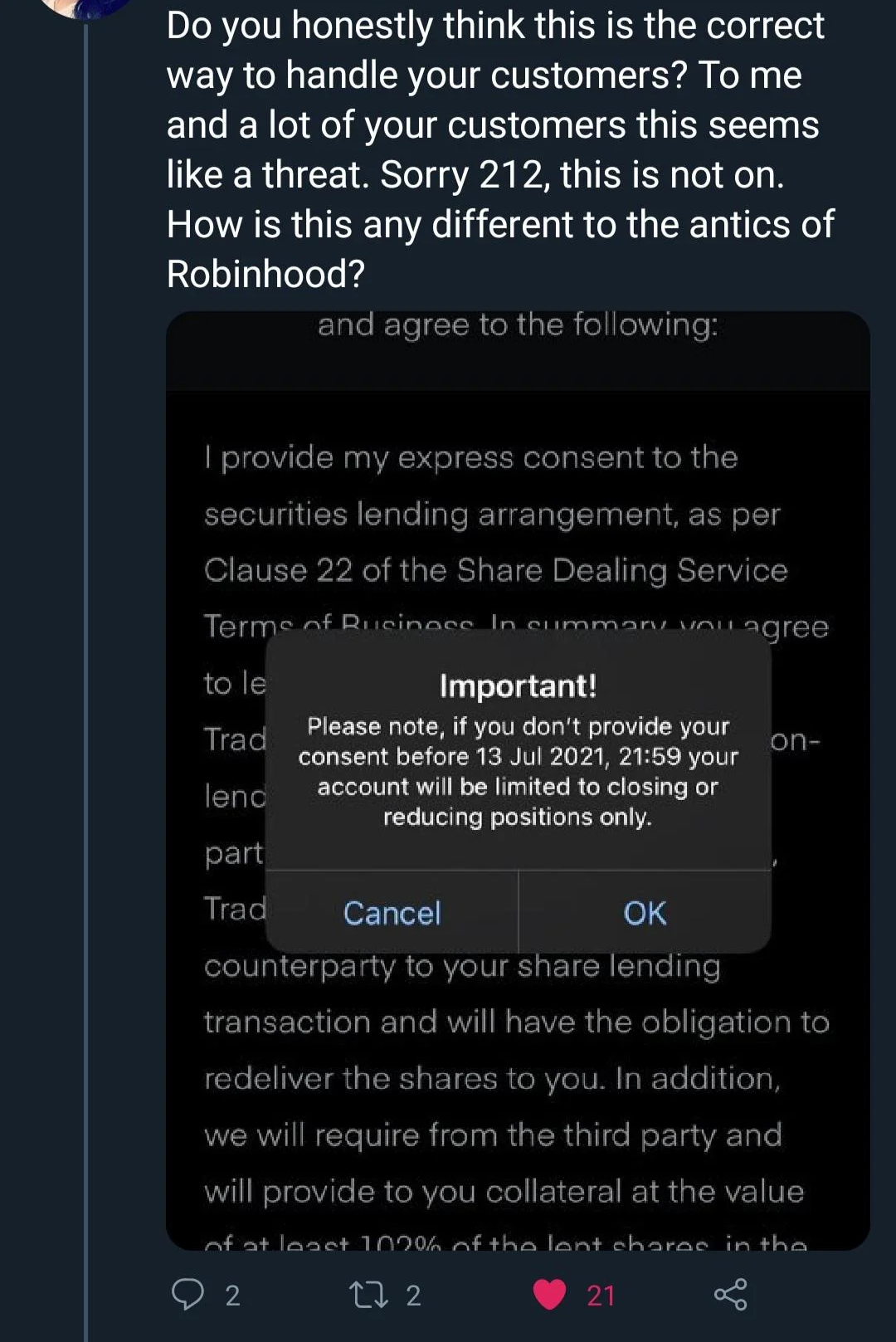Open the profile avatar at the top left
The width and height of the screenshot is (896, 1342).
point(87,7)
